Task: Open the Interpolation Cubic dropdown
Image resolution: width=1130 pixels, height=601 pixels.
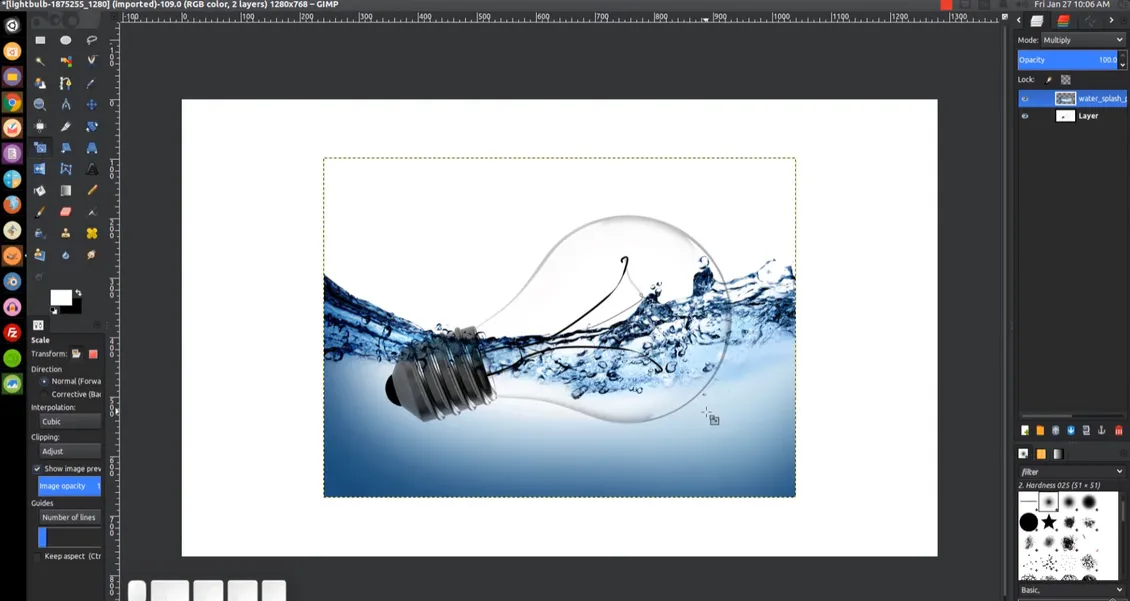Action: [70, 422]
